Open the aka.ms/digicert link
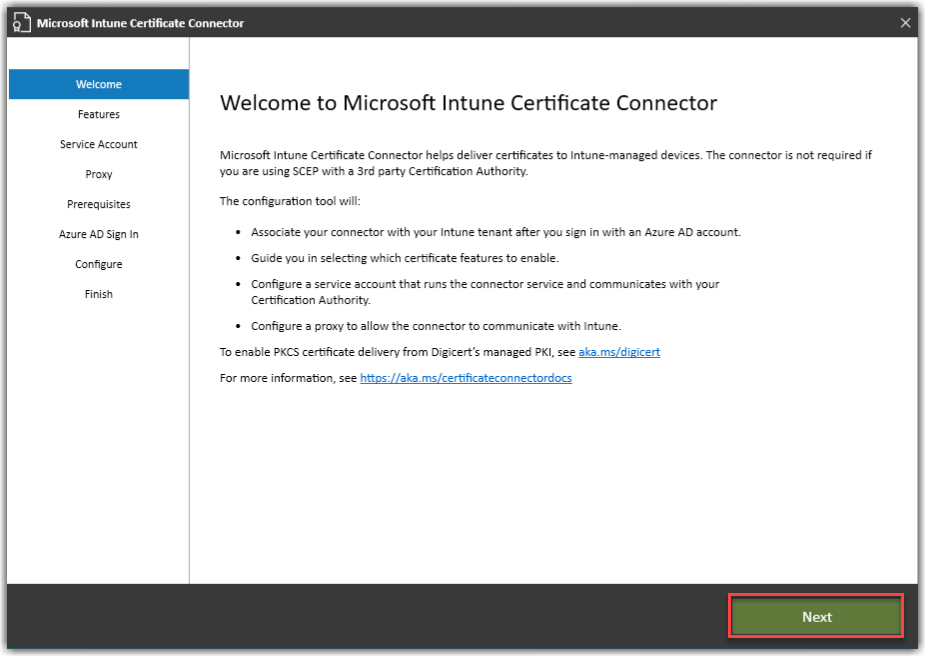 (619, 352)
